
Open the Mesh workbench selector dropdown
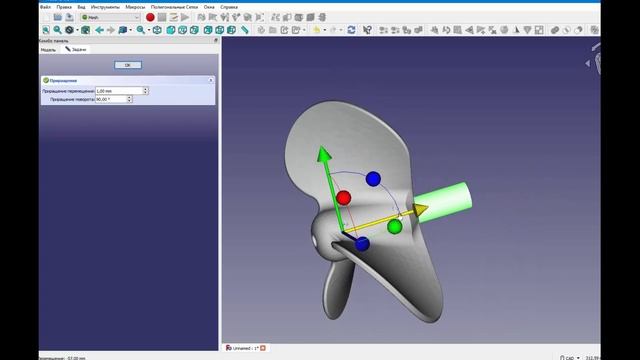110,17
